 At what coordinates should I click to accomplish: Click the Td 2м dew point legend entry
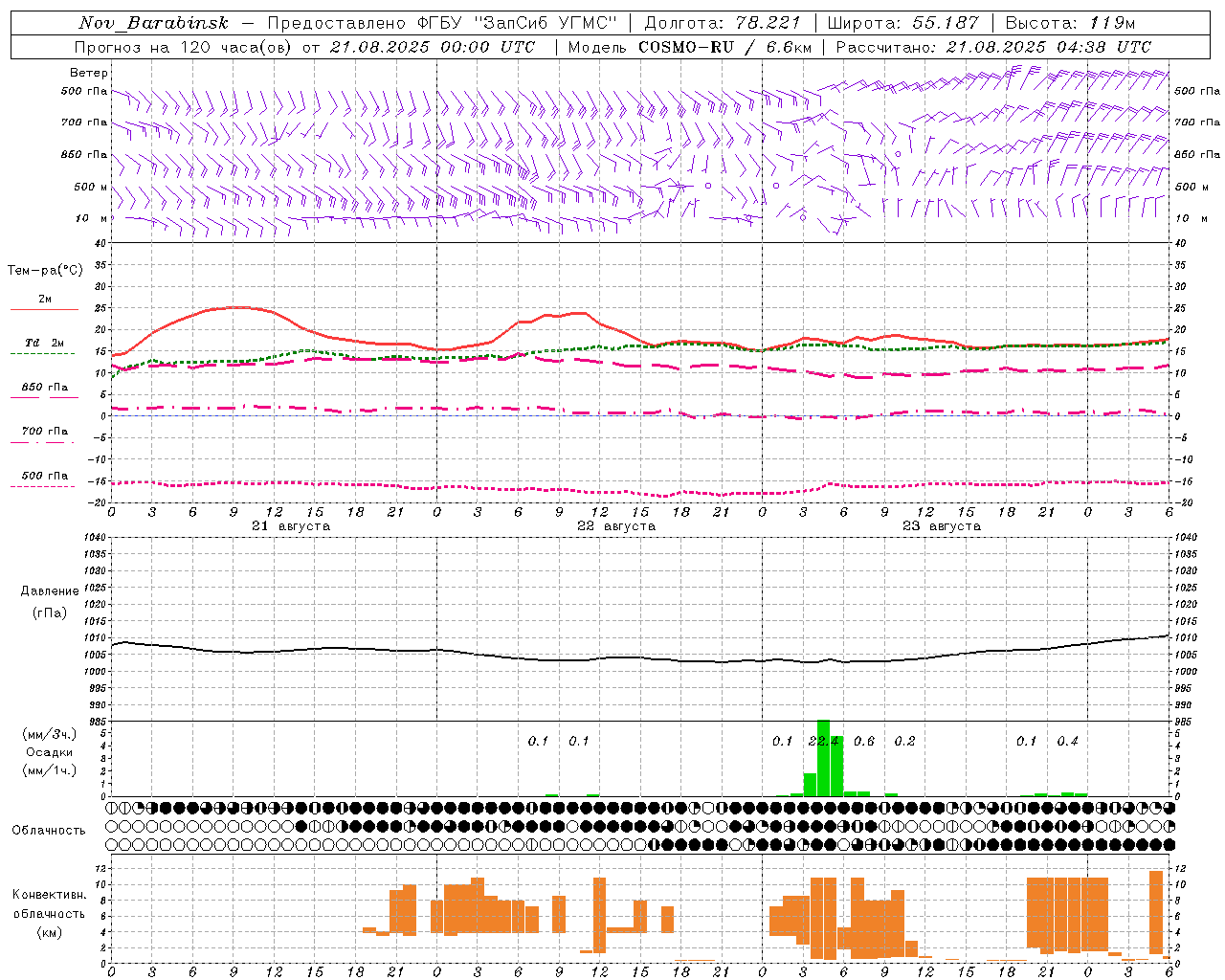[x=44, y=343]
